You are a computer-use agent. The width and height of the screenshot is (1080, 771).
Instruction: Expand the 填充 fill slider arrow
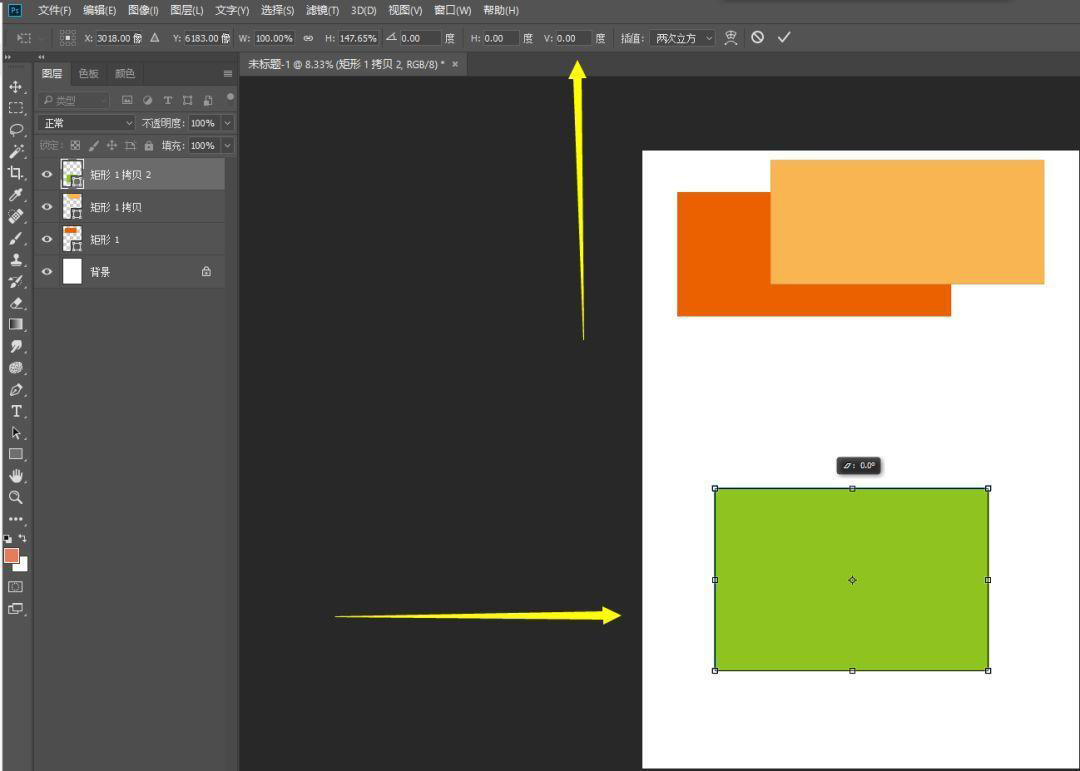pos(227,145)
